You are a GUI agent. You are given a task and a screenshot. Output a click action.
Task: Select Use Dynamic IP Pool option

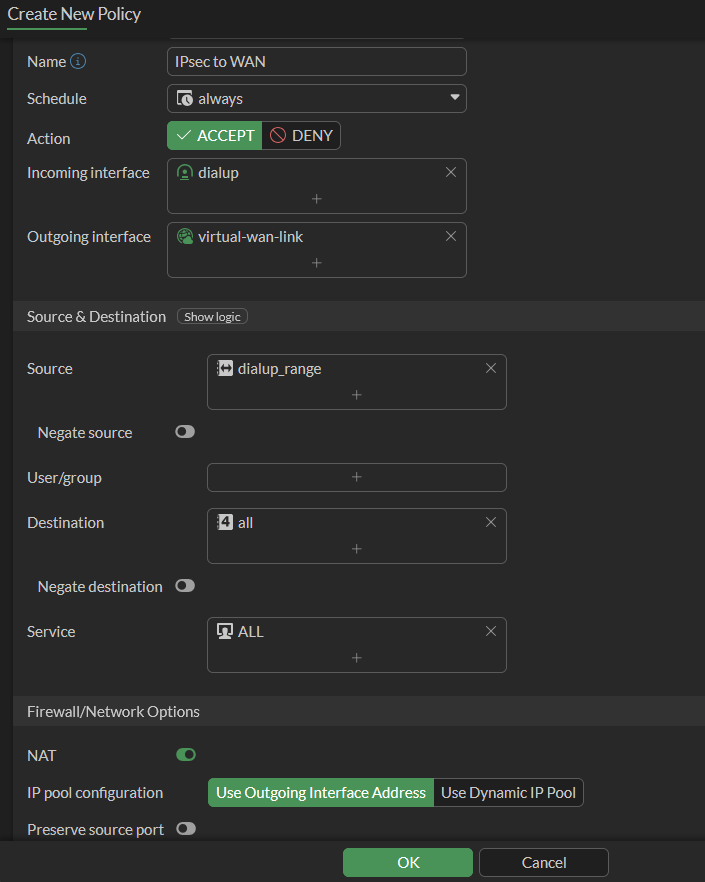pos(508,793)
